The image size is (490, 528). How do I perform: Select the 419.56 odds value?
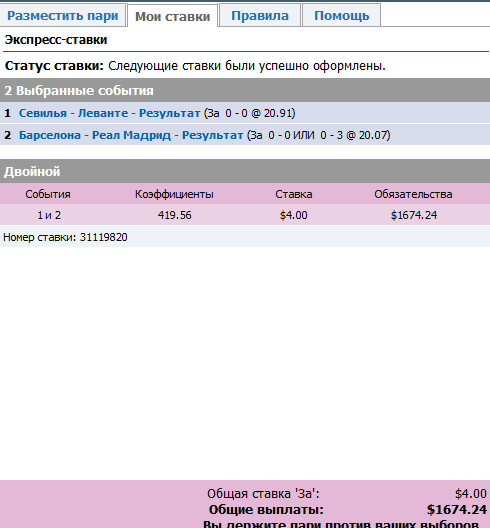point(174,215)
